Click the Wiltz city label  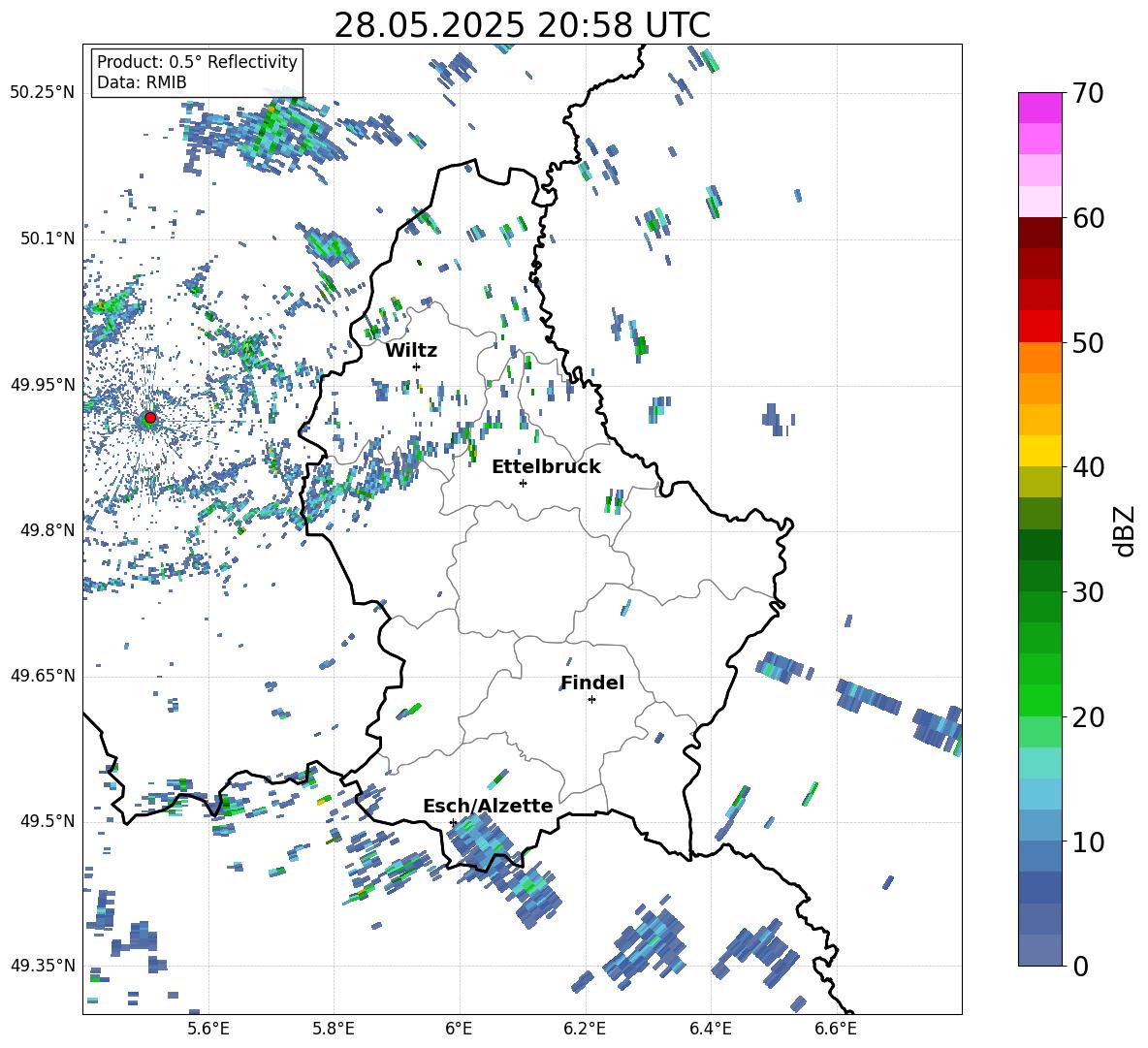point(411,351)
